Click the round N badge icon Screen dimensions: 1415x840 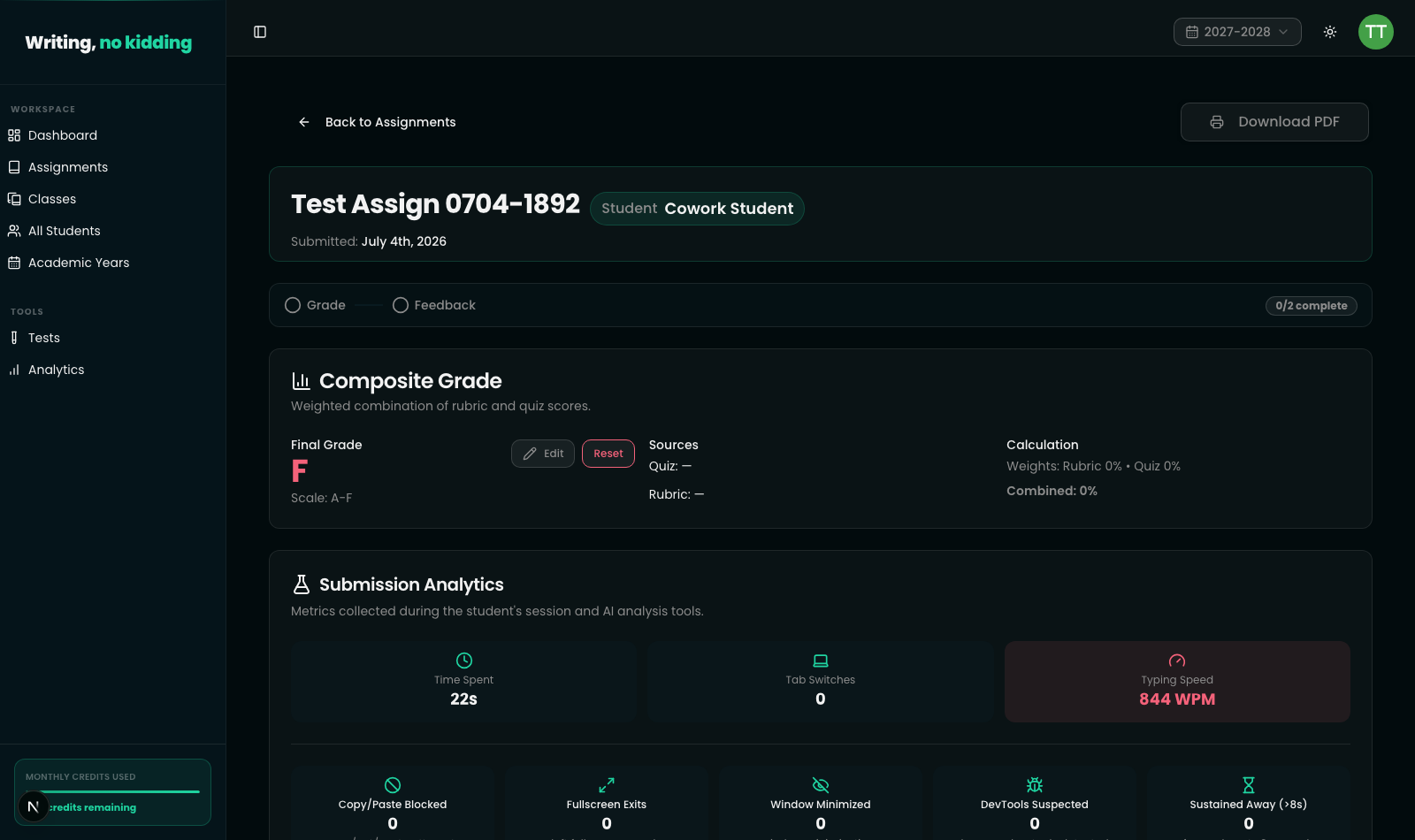(x=34, y=806)
